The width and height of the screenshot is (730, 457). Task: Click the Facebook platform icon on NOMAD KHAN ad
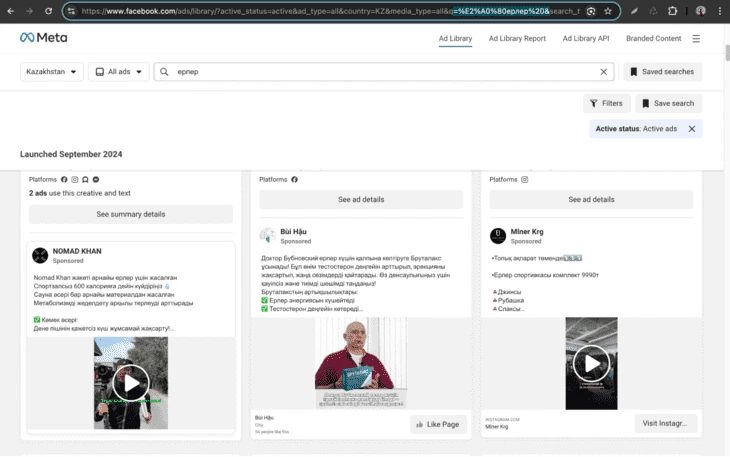(x=64, y=180)
